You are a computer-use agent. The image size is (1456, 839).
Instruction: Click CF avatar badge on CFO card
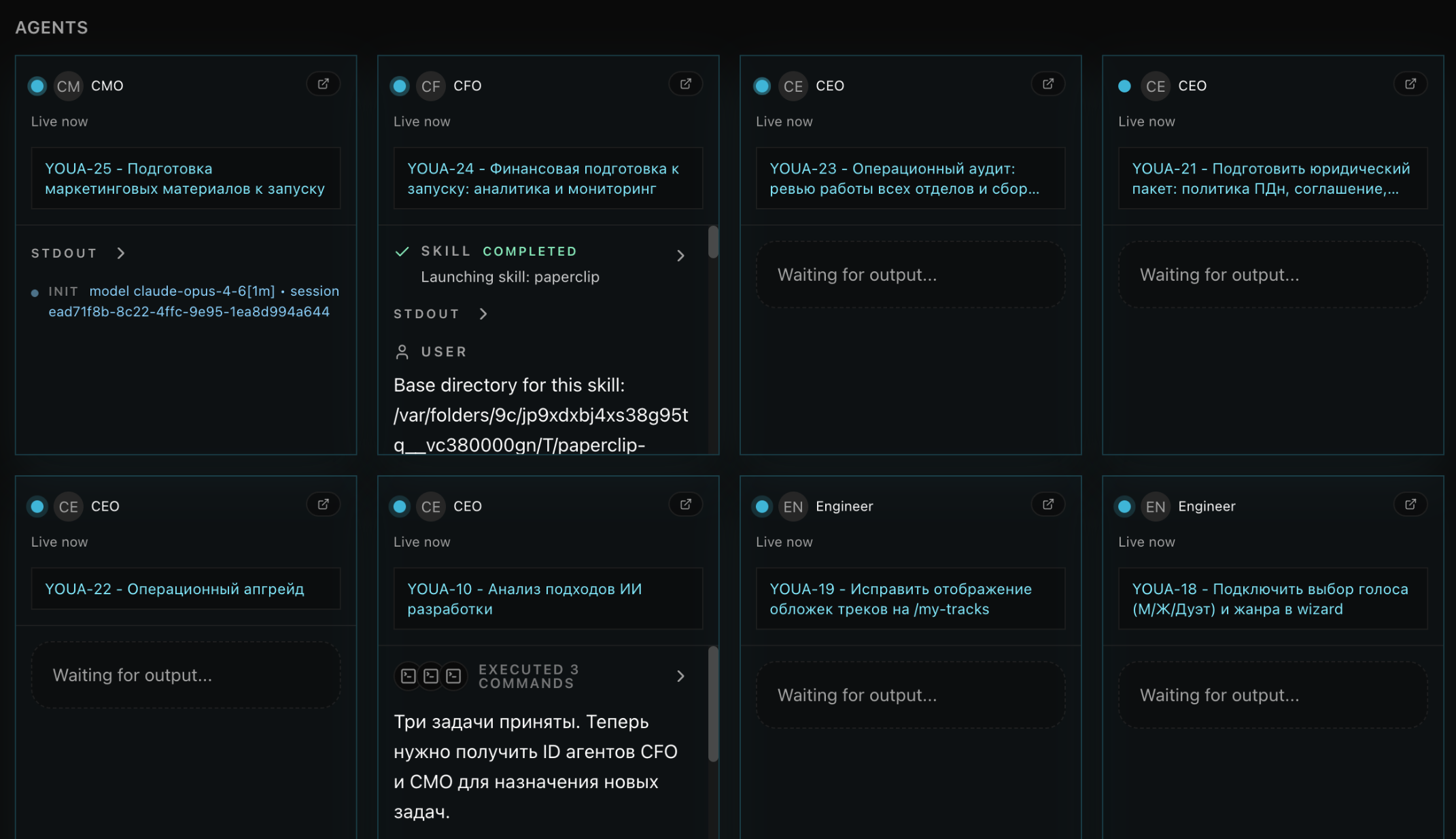tap(430, 86)
